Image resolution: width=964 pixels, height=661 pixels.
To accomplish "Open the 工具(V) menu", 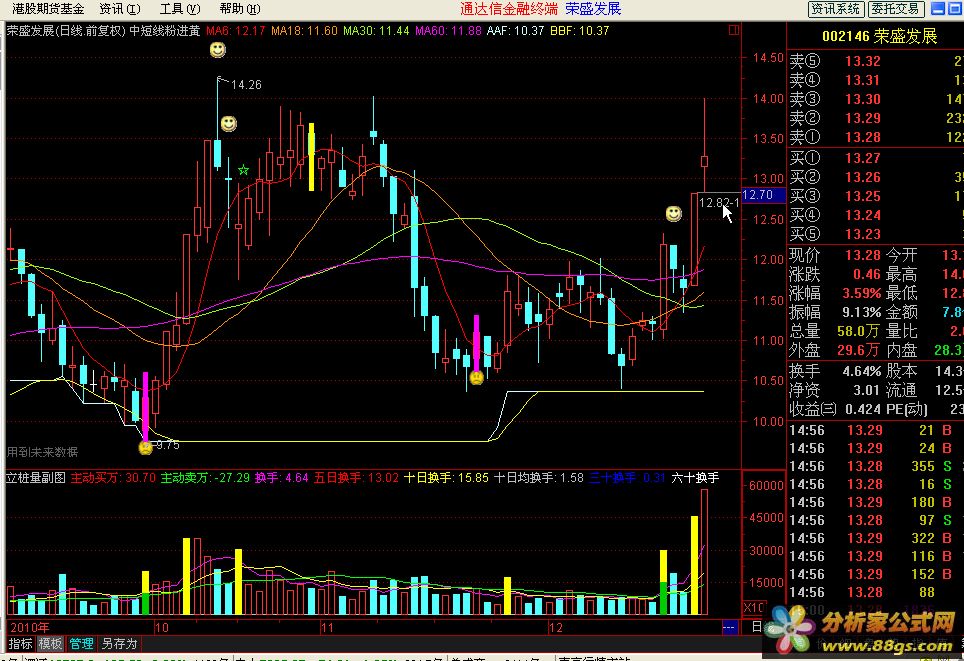I will click(x=180, y=9).
